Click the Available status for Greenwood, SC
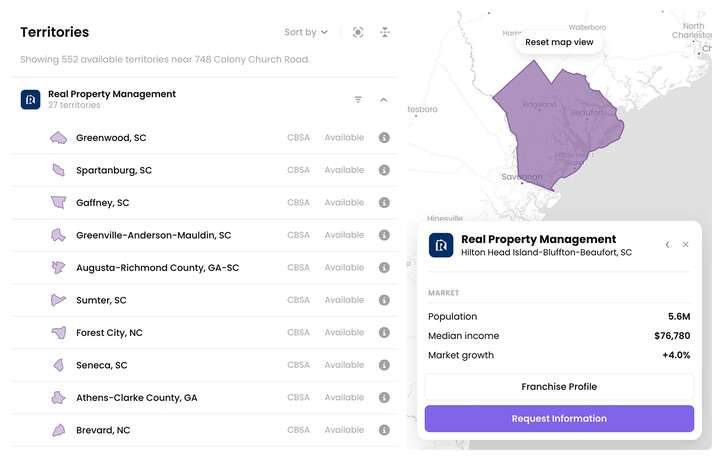The width and height of the screenshot is (720, 460). click(x=344, y=138)
